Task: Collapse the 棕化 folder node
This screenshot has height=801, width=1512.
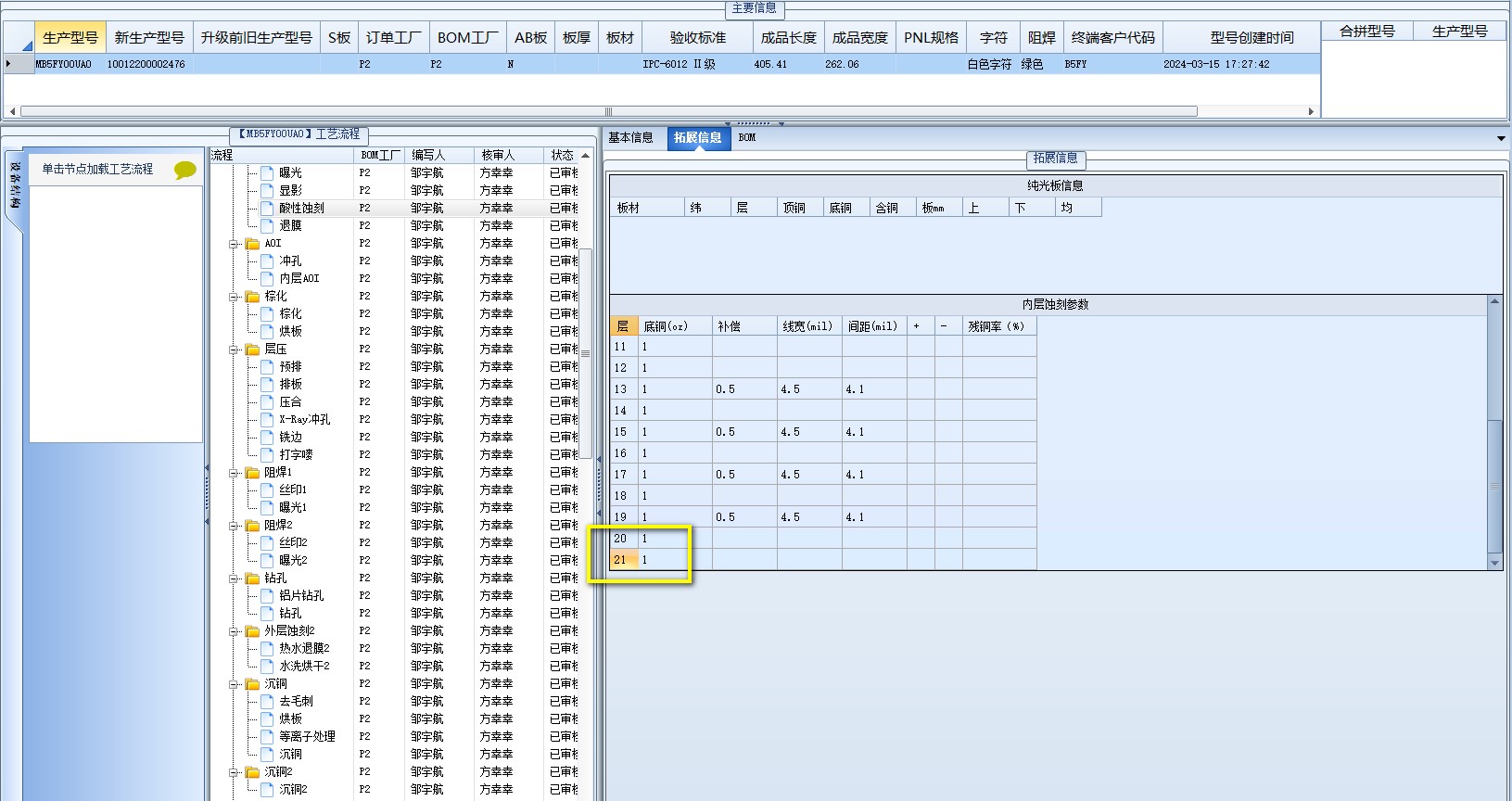Action: click(234, 297)
